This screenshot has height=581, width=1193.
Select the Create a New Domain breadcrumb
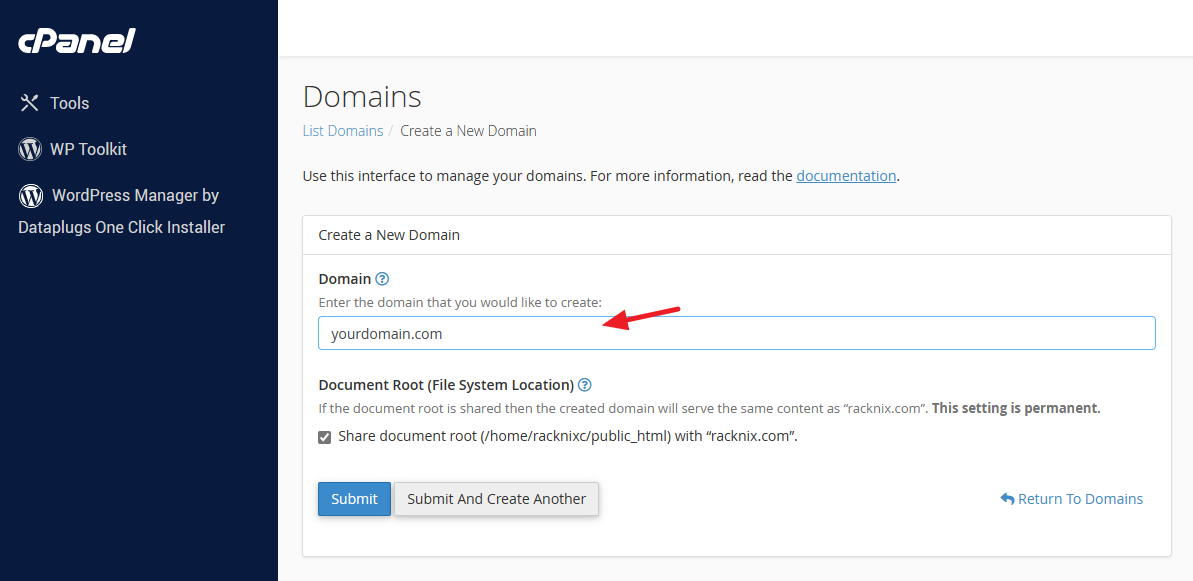pyautogui.click(x=468, y=130)
